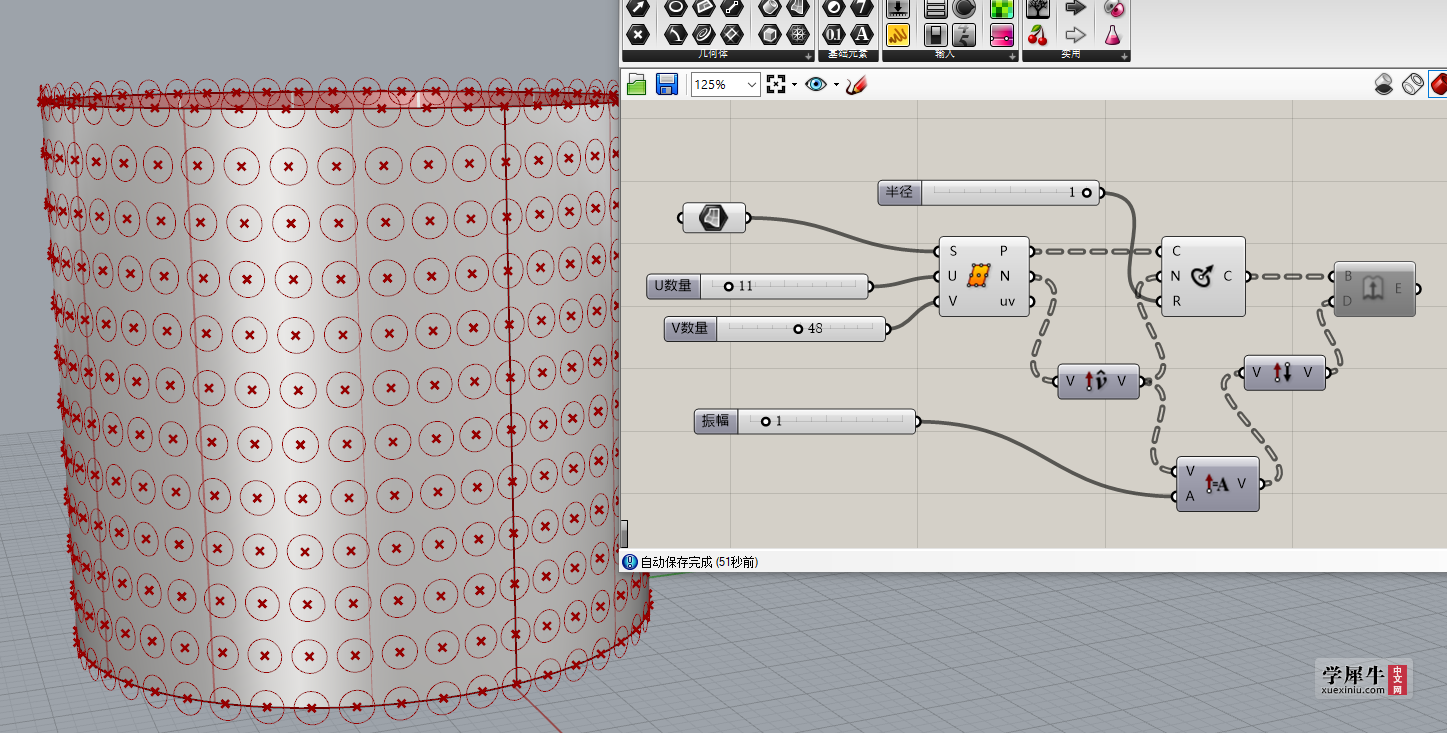Activate the sketch pencil tool
The width and height of the screenshot is (1447, 733).
[855, 85]
